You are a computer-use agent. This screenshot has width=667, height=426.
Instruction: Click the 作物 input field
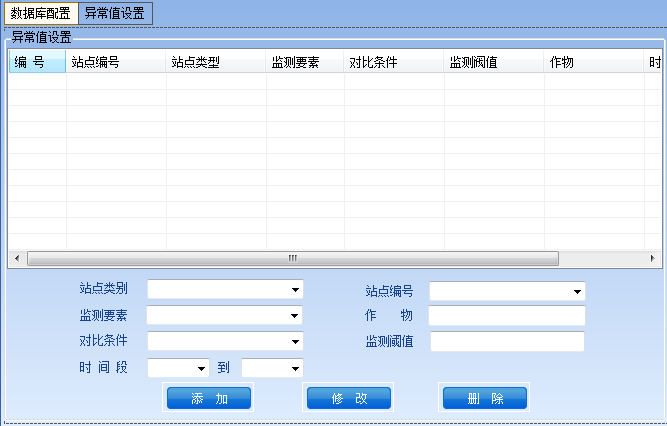506,316
